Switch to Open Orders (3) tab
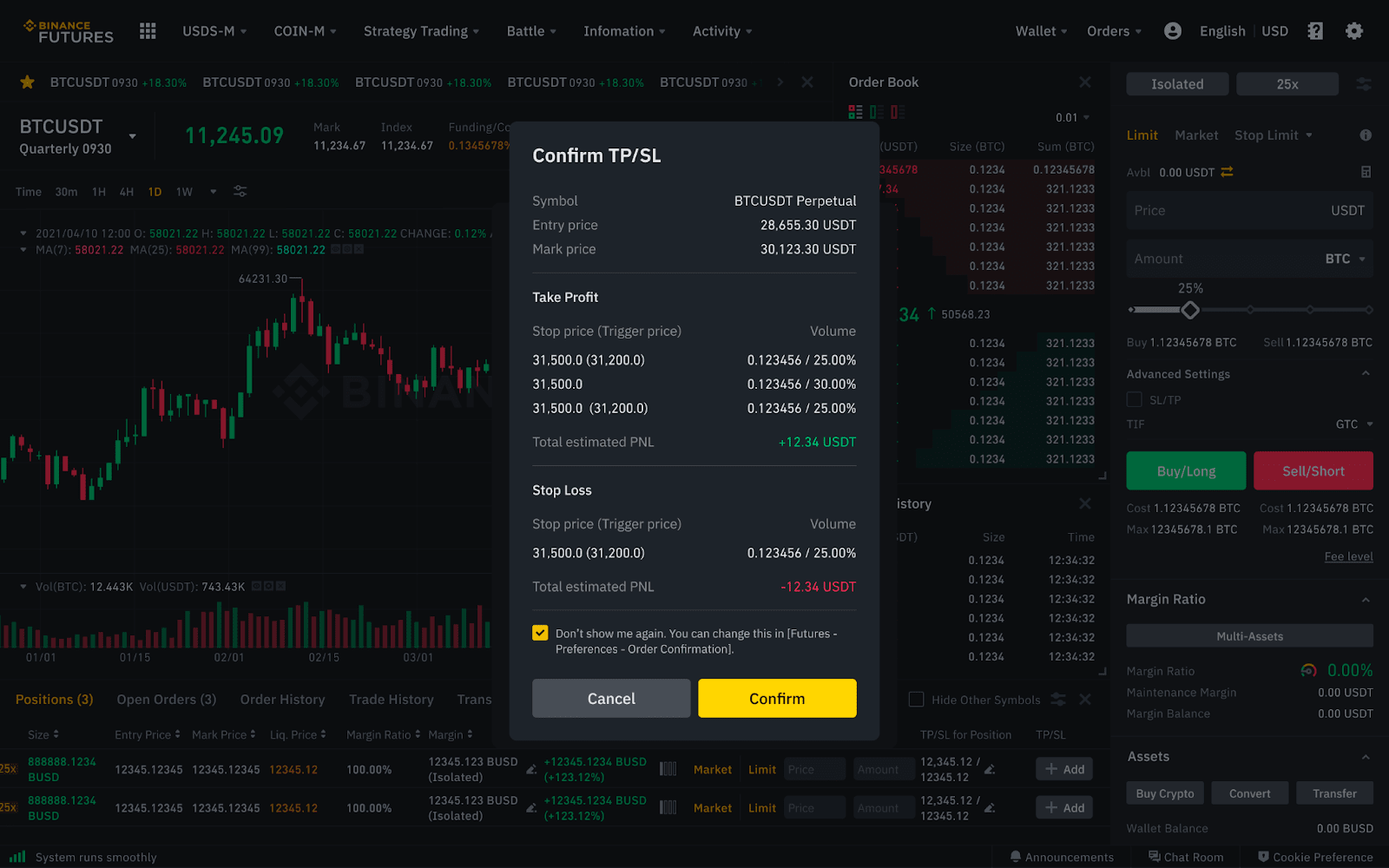 167,700
